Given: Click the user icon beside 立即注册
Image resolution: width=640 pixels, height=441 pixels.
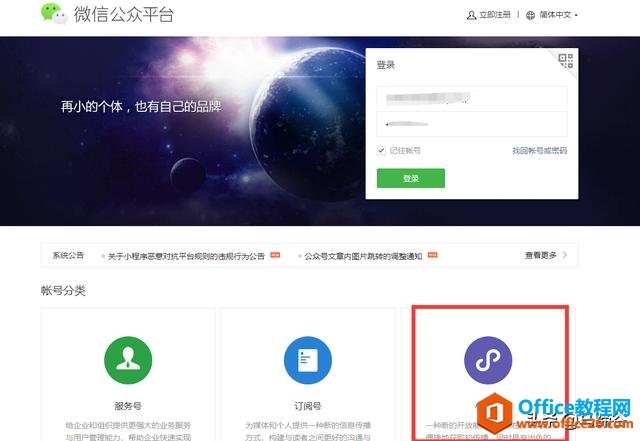Looking at the screenshot, I should pyautogui.click(x=471, y=15).
